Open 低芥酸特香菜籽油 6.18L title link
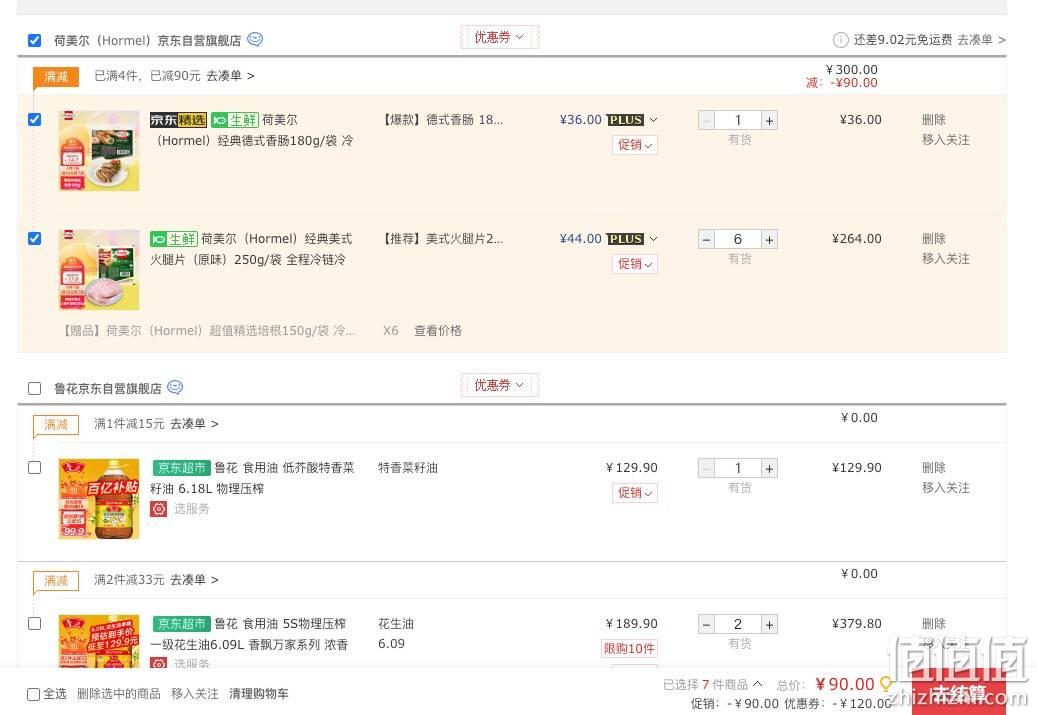Image resolution: width=1037 pixels, height=715 pixels. tap(252, 478)
